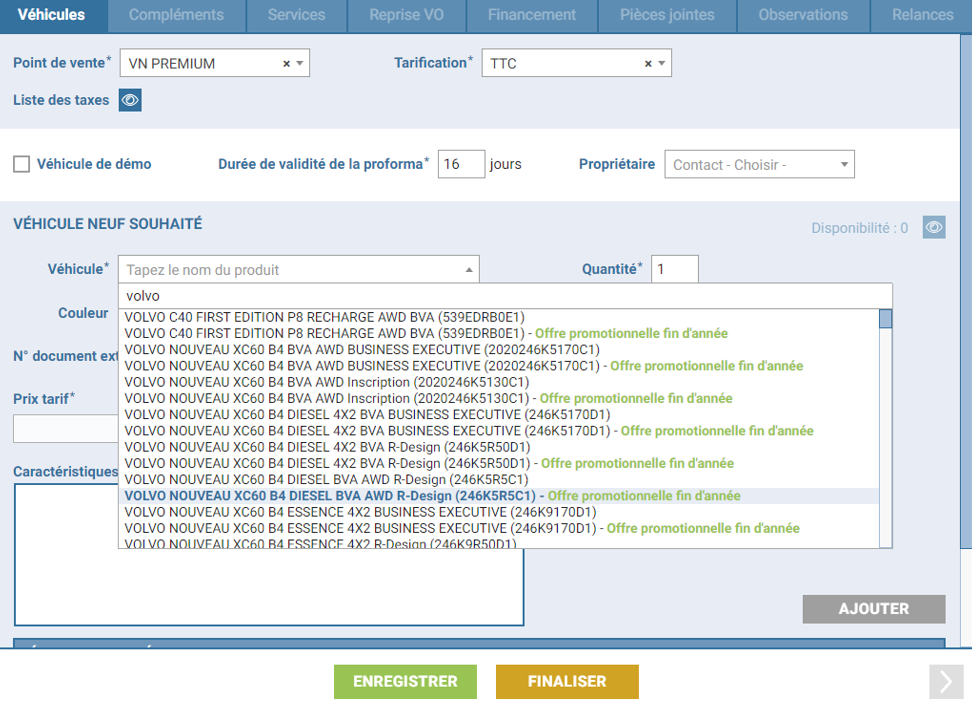Click the AJOUTER button
The height and width of the screenshot is (708, 972).
874,609
